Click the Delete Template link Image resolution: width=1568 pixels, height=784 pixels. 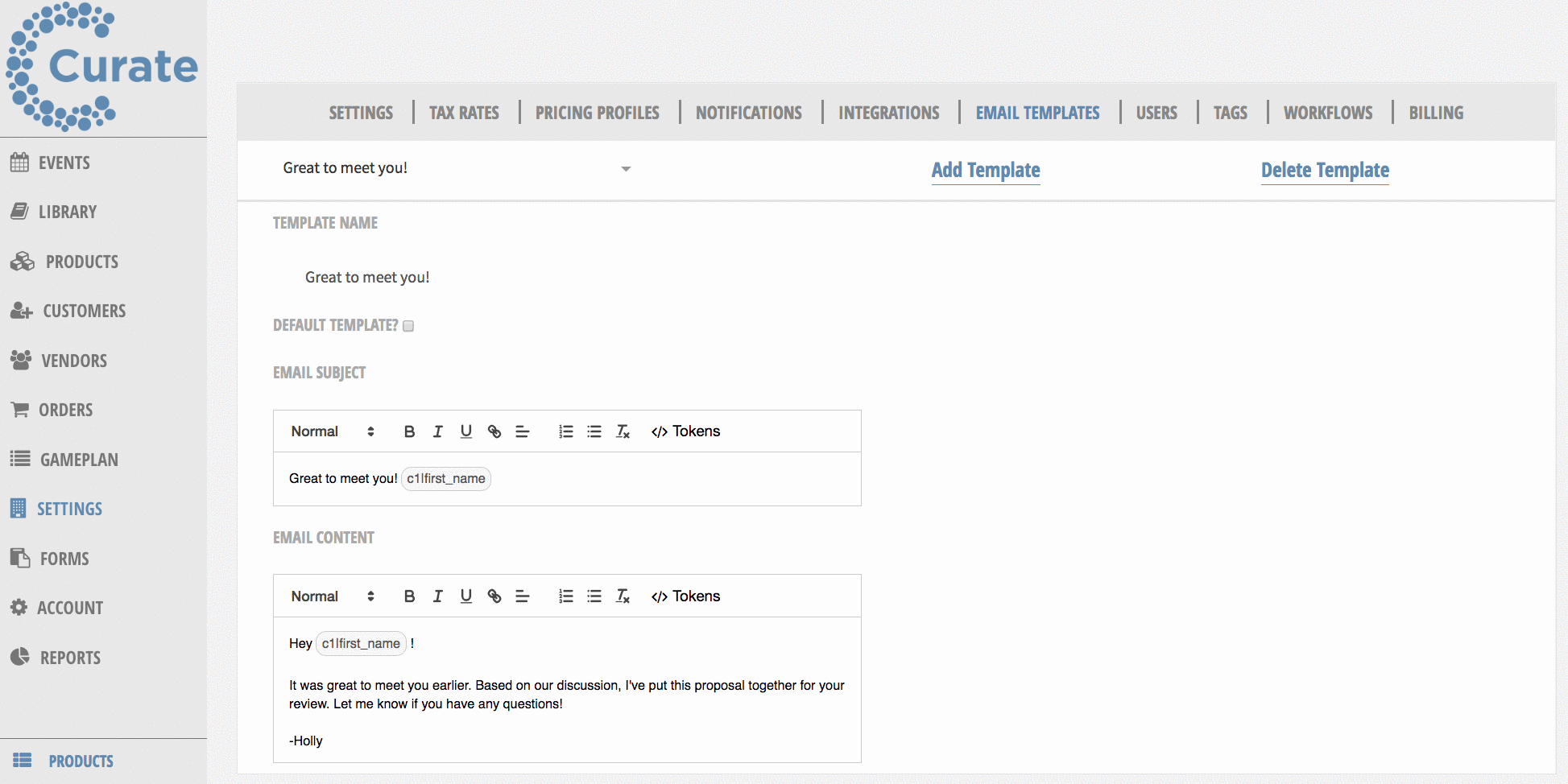[x=1324, y=170]
